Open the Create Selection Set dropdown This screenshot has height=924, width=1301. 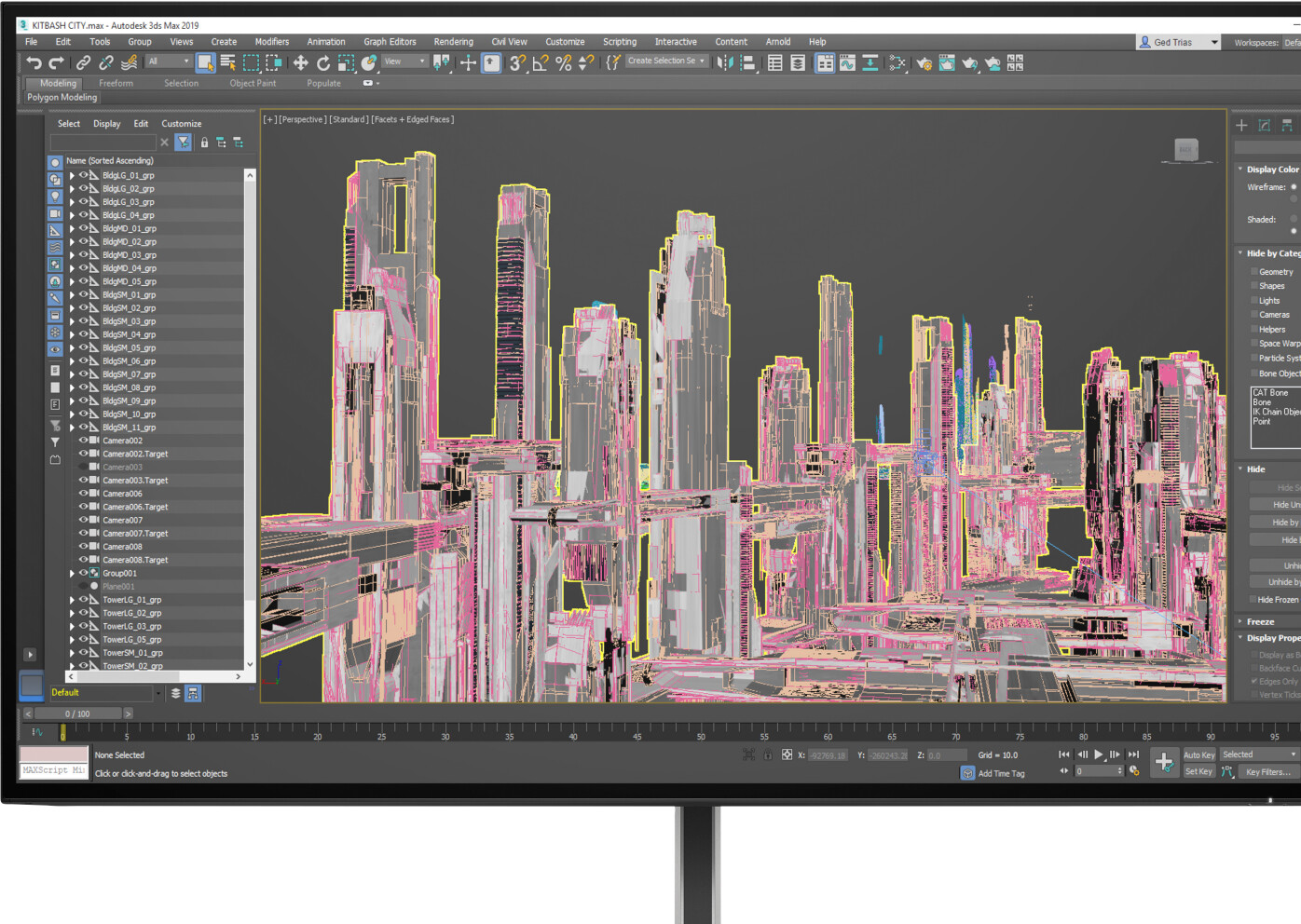point(703,61)
